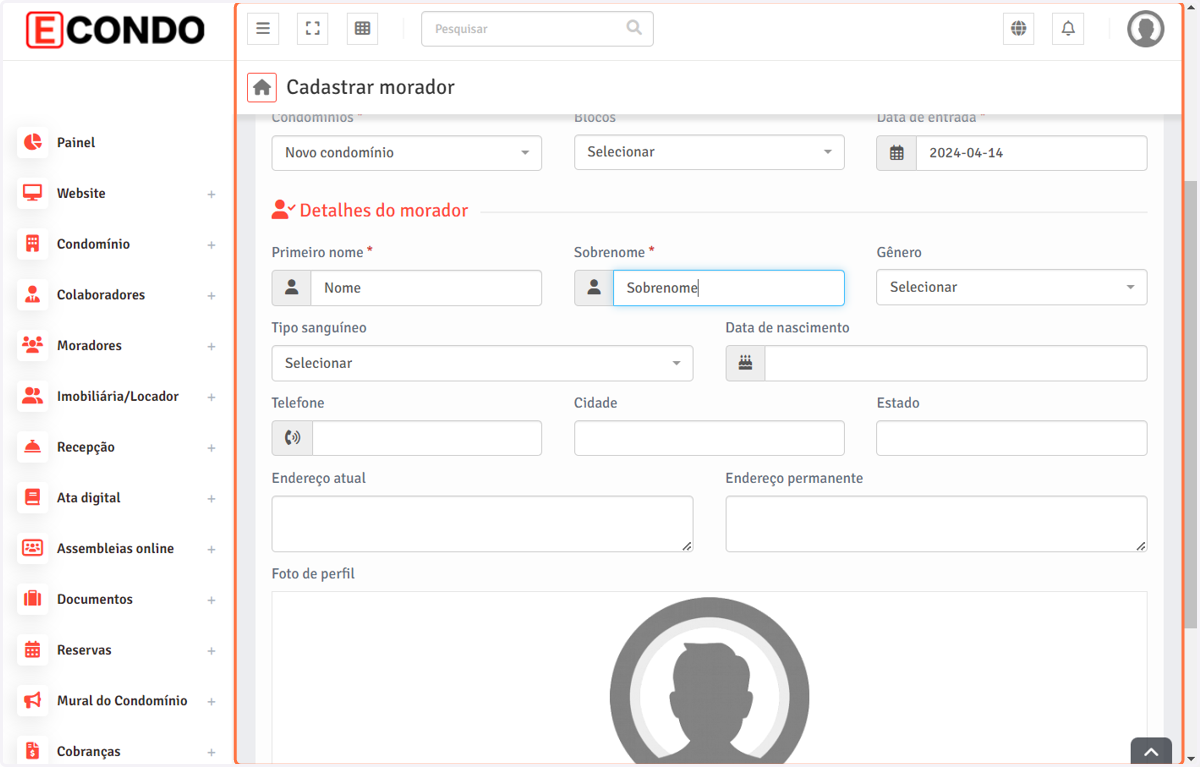Open the Ata digital menu item
The width and height of the screenshot is (1200, 767).
(117, 497)
